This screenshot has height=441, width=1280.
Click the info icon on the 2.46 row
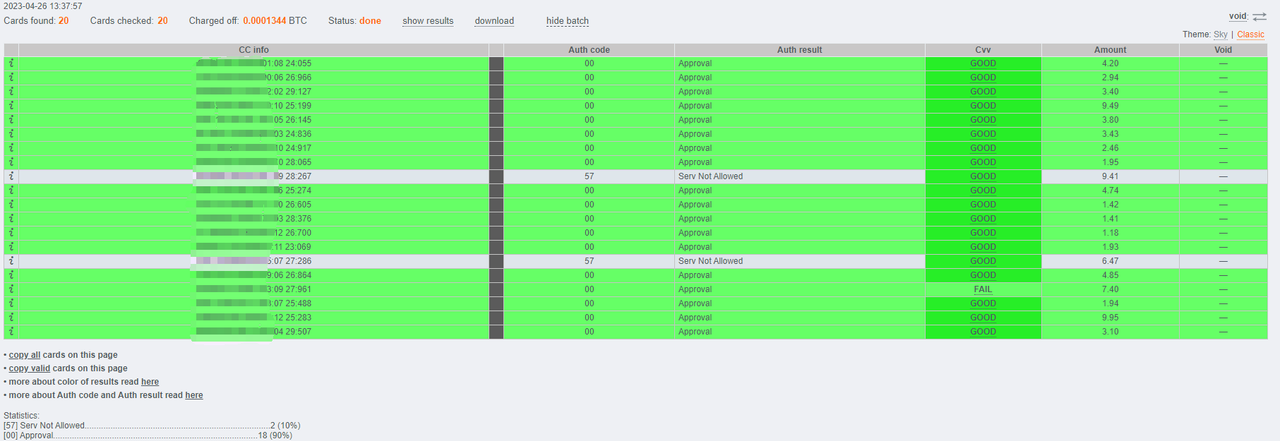pos(11,148)
